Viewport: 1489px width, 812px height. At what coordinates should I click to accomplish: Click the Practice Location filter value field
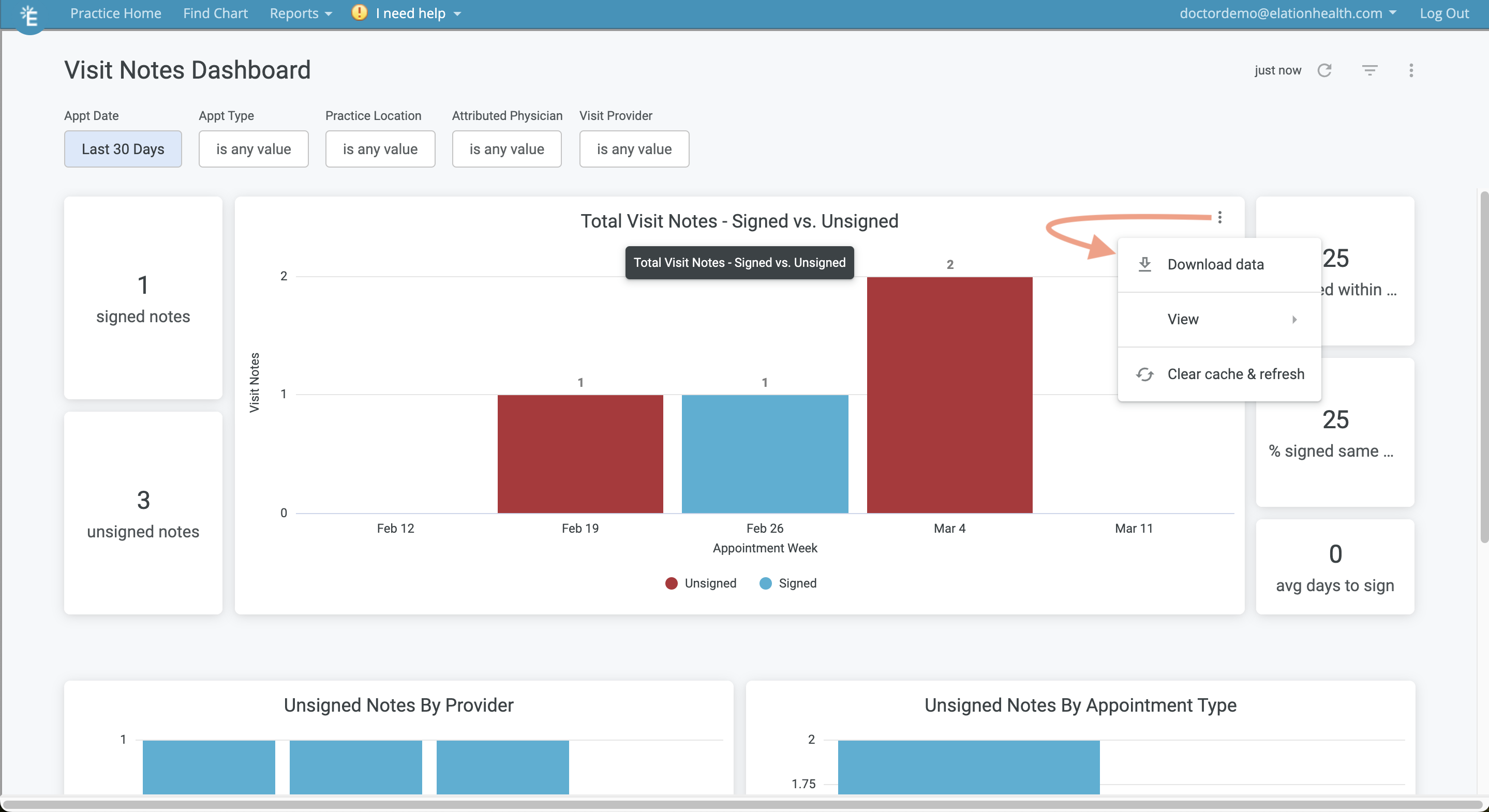point(380,149)
